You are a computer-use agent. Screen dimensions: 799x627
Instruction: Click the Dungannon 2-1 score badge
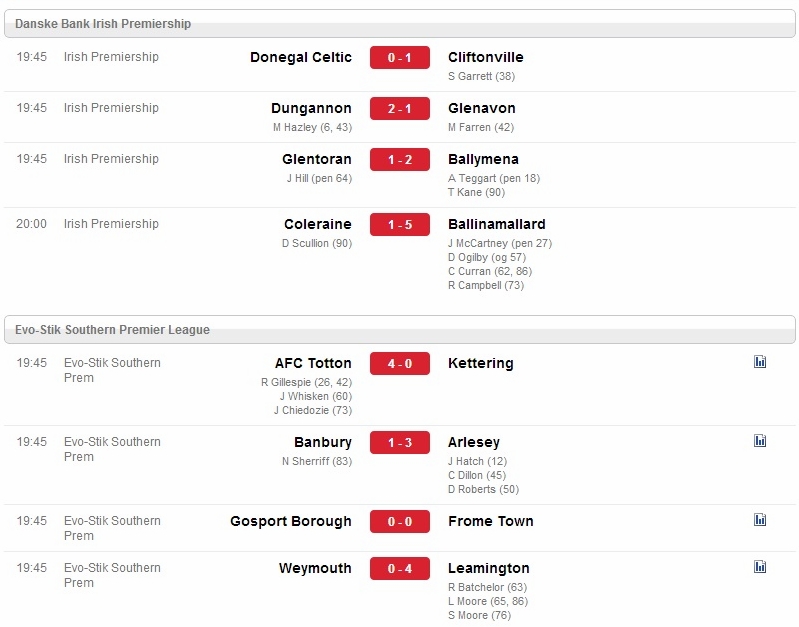400,109
